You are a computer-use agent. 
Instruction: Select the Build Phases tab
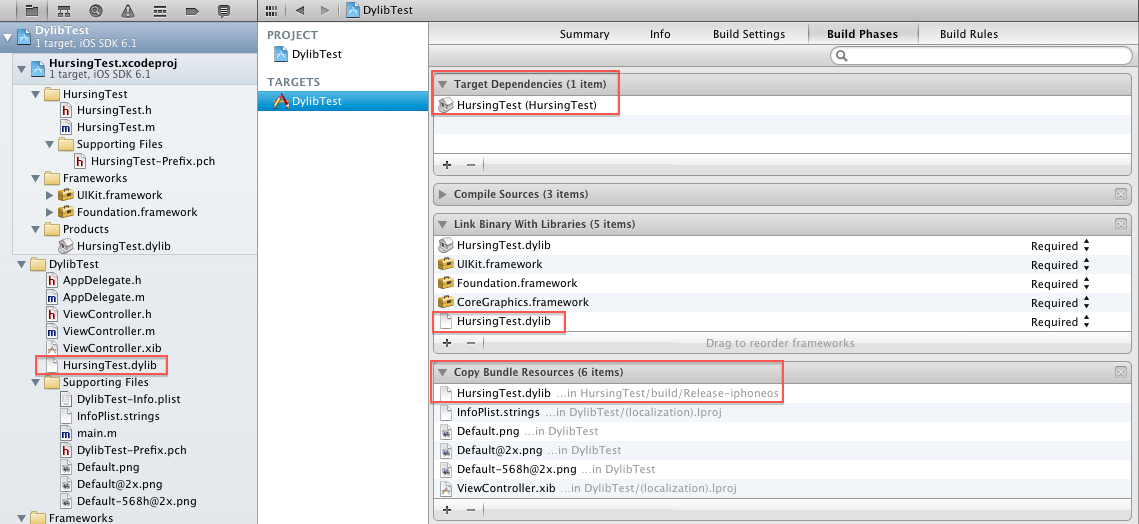tap(862, 34)
